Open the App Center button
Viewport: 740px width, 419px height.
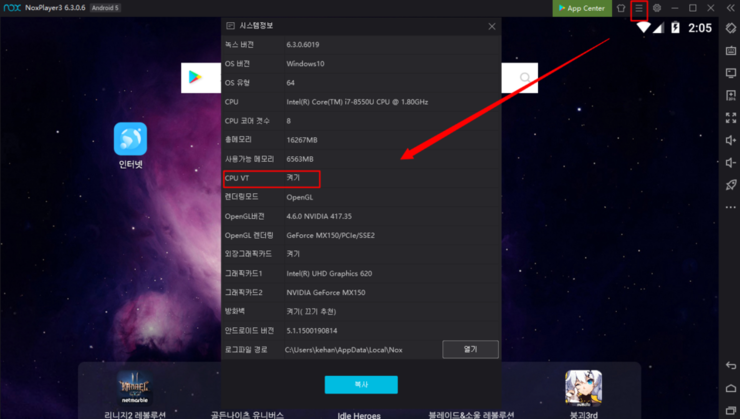pyautogui.click(x=582, y=8)
